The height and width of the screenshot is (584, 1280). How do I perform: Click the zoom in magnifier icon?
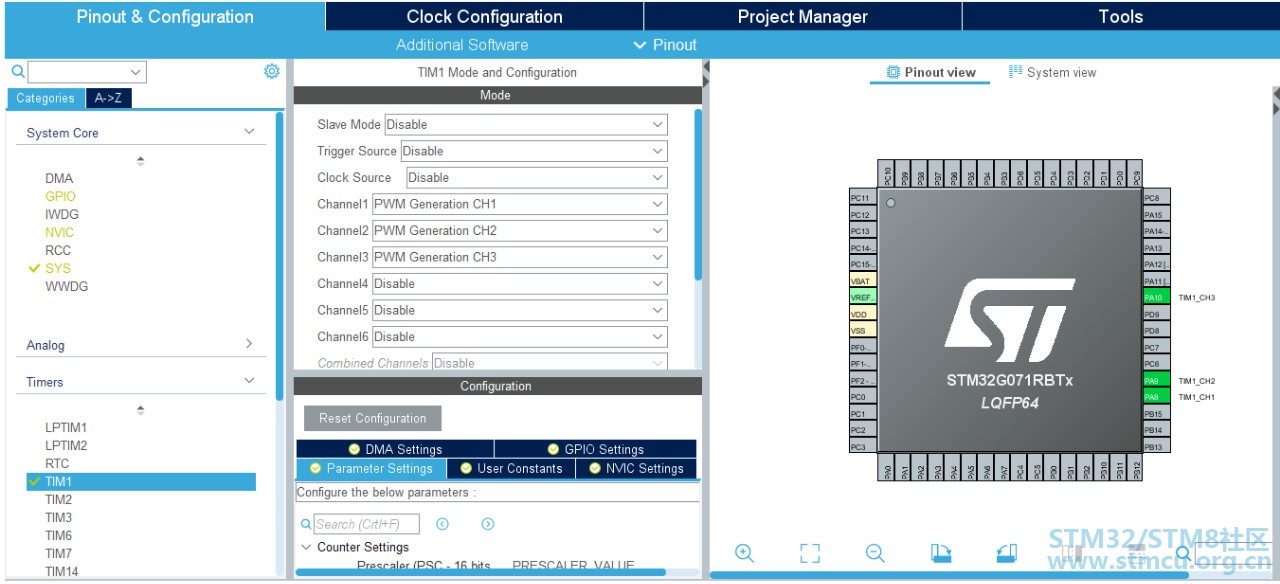[744, 553]
